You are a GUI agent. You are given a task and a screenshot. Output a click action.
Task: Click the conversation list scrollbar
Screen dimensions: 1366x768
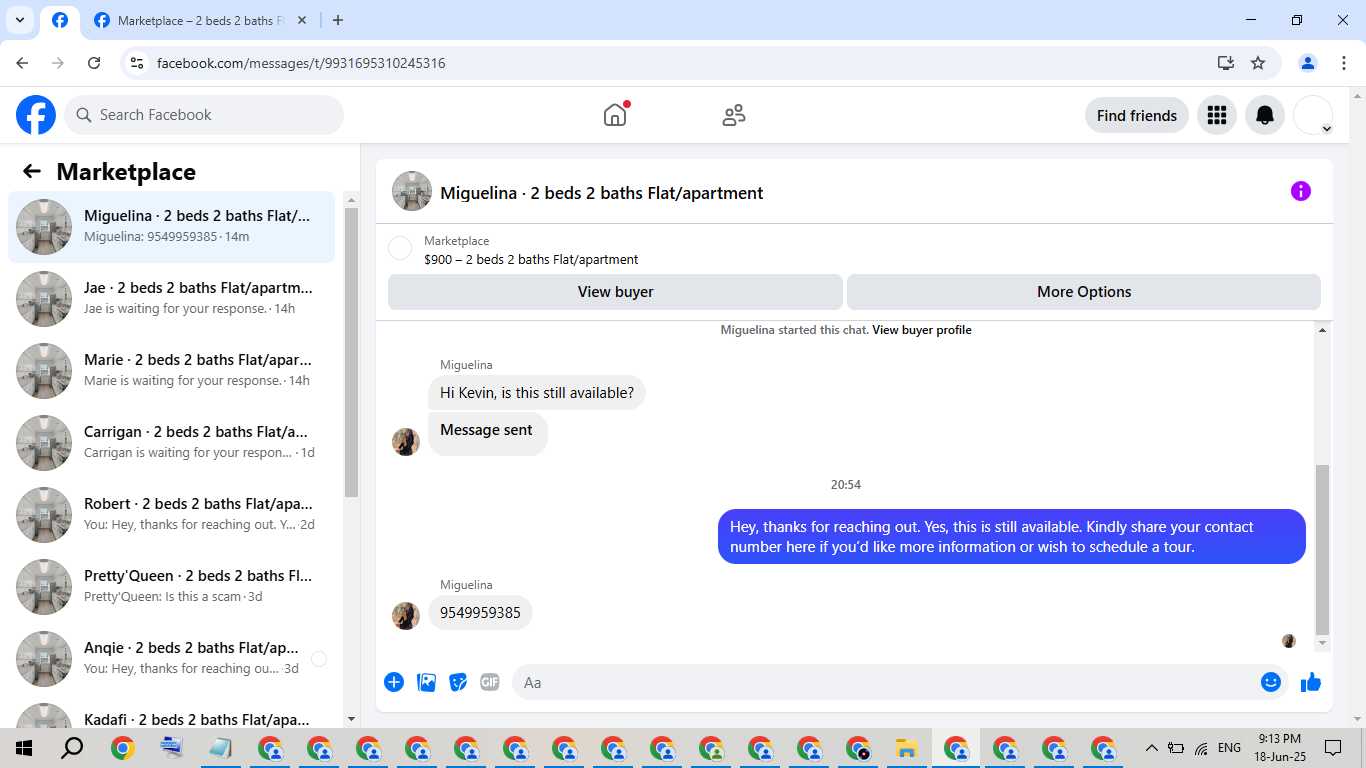point(351,352)
